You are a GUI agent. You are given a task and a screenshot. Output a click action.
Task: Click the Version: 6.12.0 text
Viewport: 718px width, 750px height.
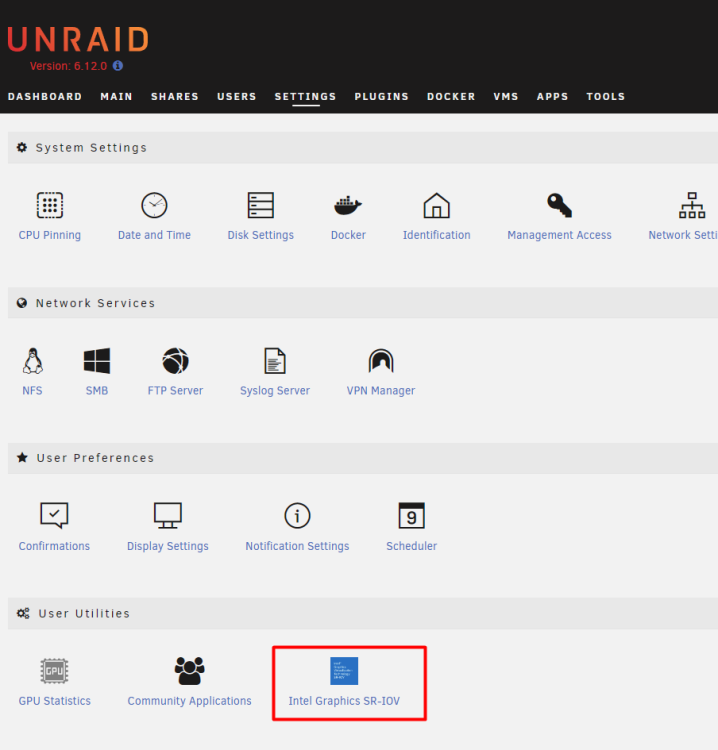click(68, 66)
